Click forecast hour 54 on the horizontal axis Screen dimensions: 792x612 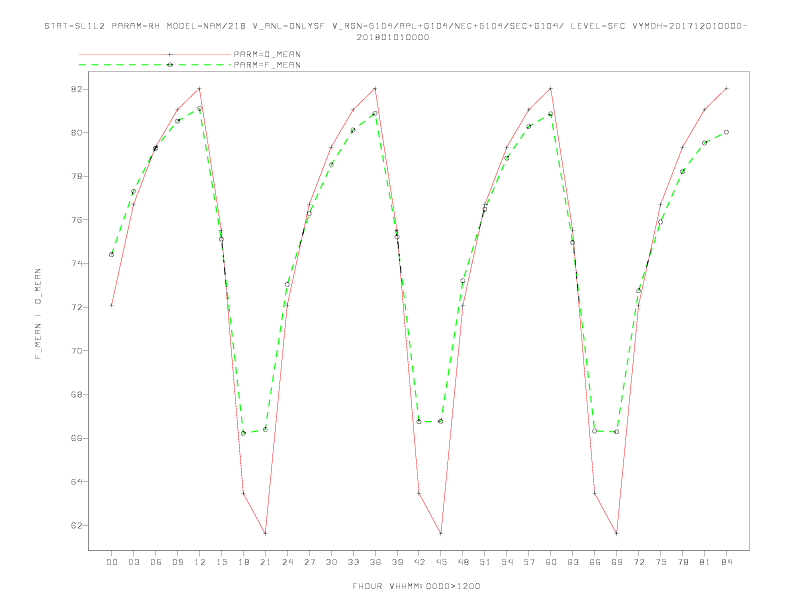507,562
